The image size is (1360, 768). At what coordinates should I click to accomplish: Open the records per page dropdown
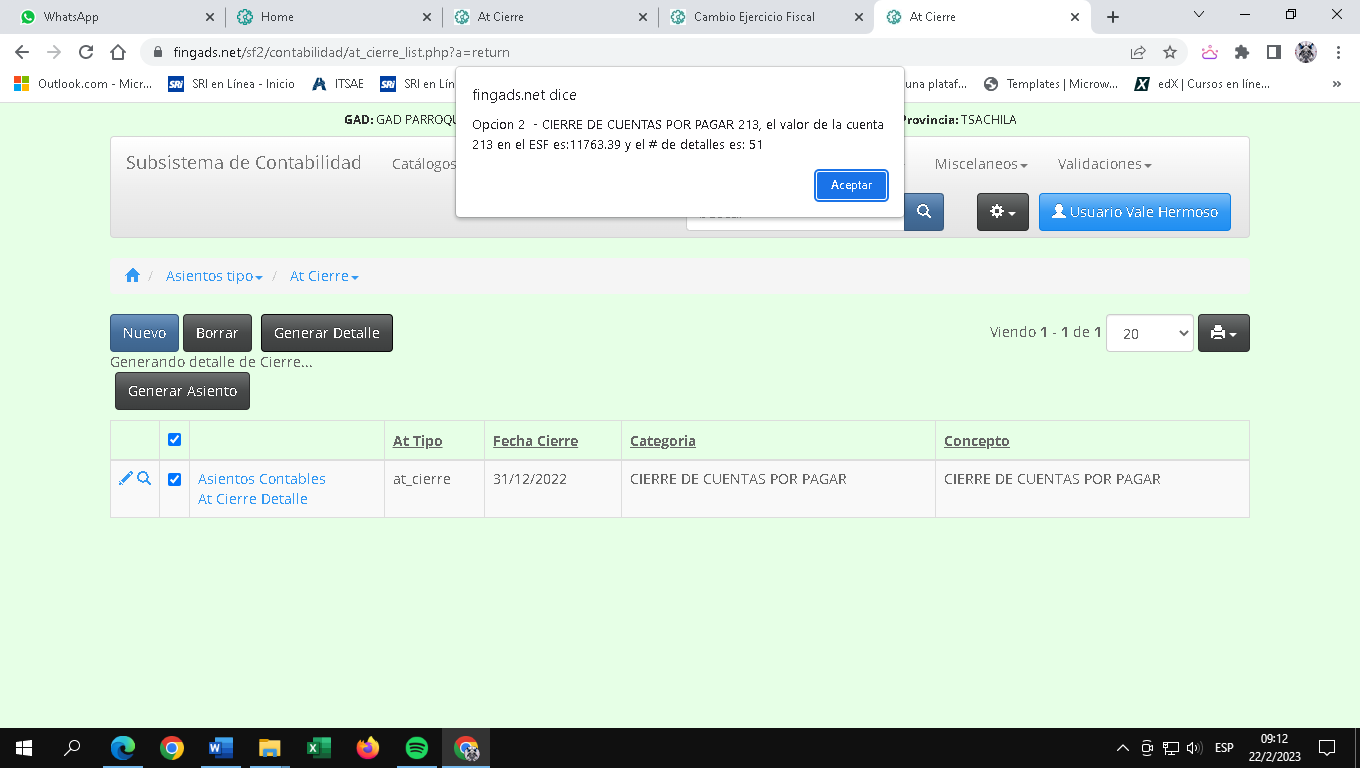pos(1149,334)
